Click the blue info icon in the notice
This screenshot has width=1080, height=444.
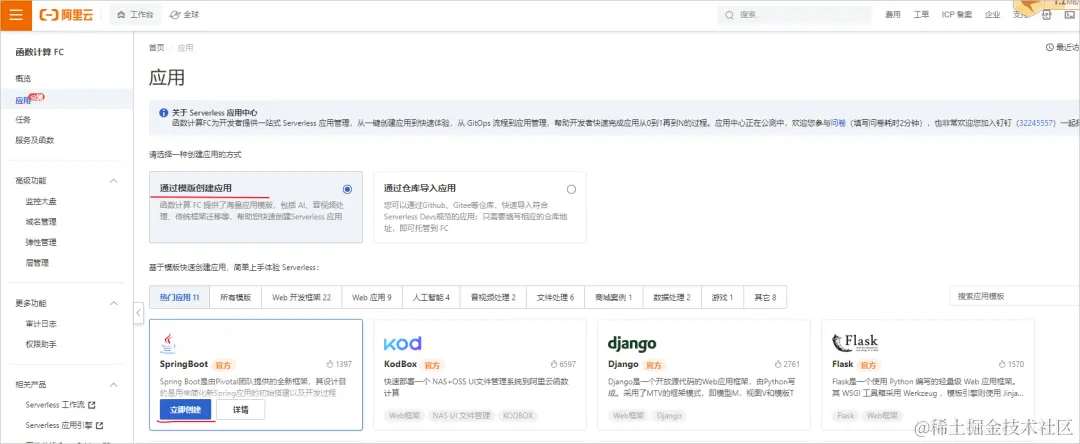pos(163,113)
